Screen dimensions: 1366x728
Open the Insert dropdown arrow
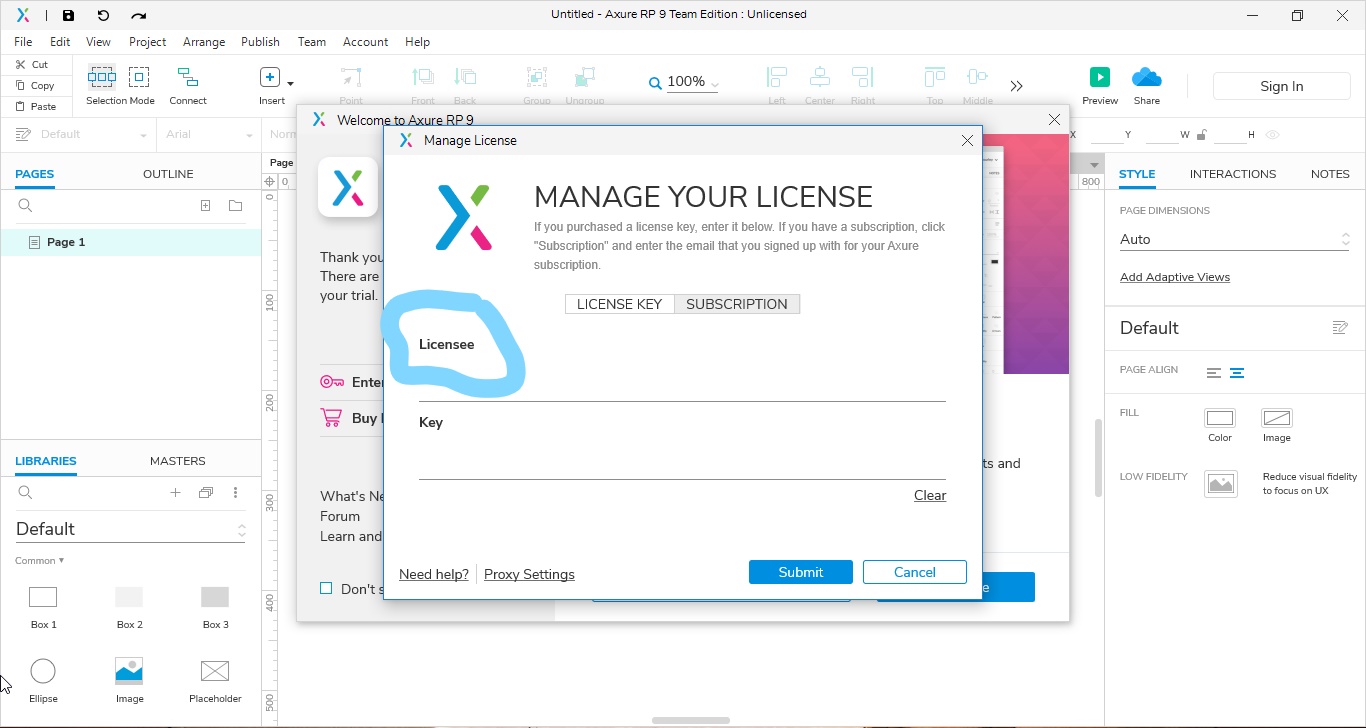point(290,83)
